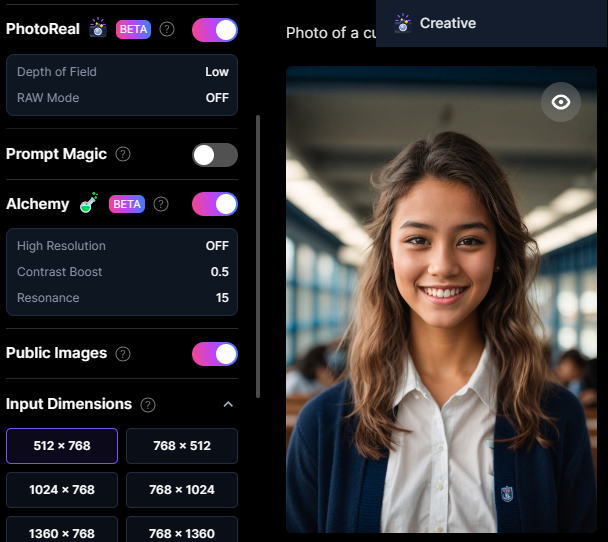
Task: Click the PhotoReal camera icon
Action: tap(98, 28)
